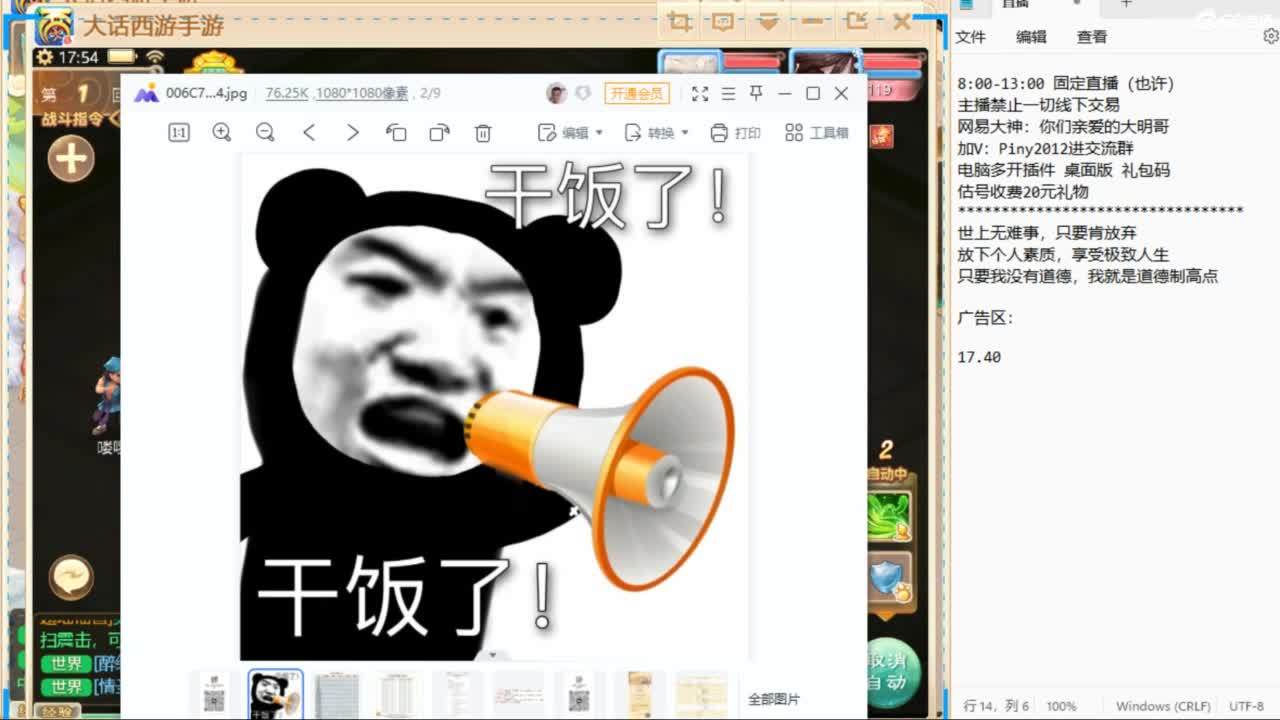The image size is (1280, 720).
Task: Click the 大话西游手游 app logo
Action: point(53,26)
